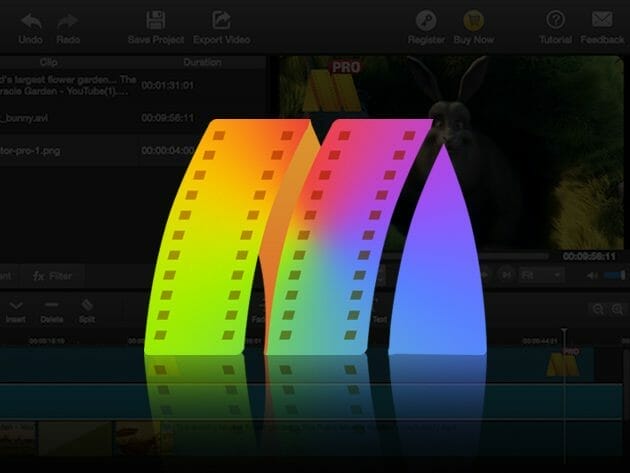The width and height of the screenshot is (630, 473).
Task: Click the Undo arrow icon
Action: point(30,20)
